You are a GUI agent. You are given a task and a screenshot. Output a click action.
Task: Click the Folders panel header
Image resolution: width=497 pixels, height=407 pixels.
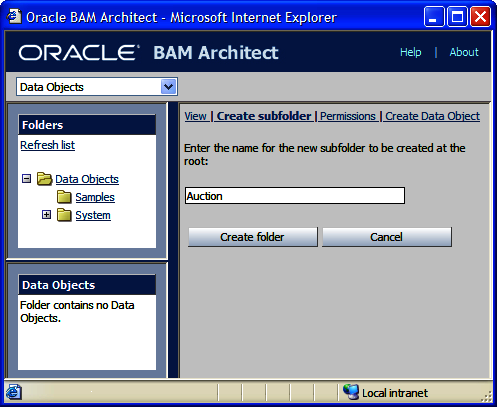pos(87,125)
